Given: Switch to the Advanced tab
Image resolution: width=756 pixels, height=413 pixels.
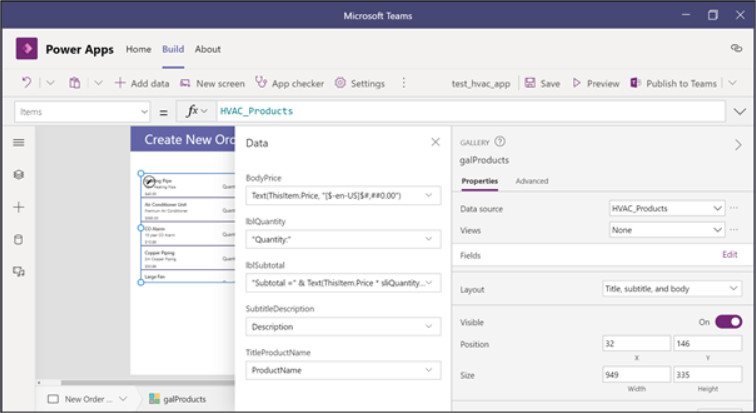Looking at the screenshot, I should point(532,181).
